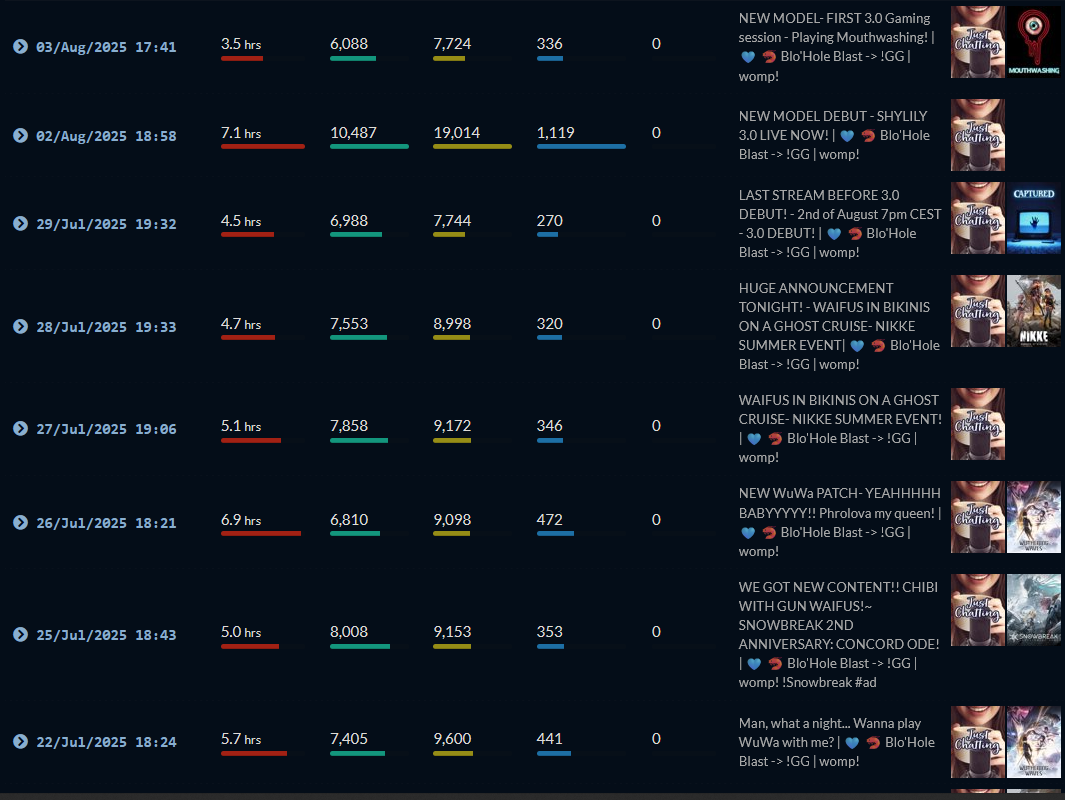Click Just Chatting thumbnail on 22/Jul row
This screenshot has height=800, width=1065.
click(977, 742)
